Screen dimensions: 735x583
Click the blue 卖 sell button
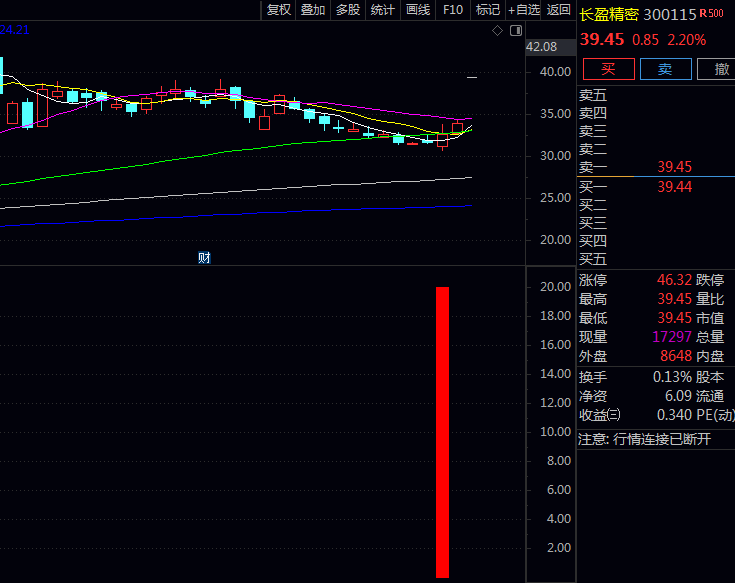(x=665, y=69)
